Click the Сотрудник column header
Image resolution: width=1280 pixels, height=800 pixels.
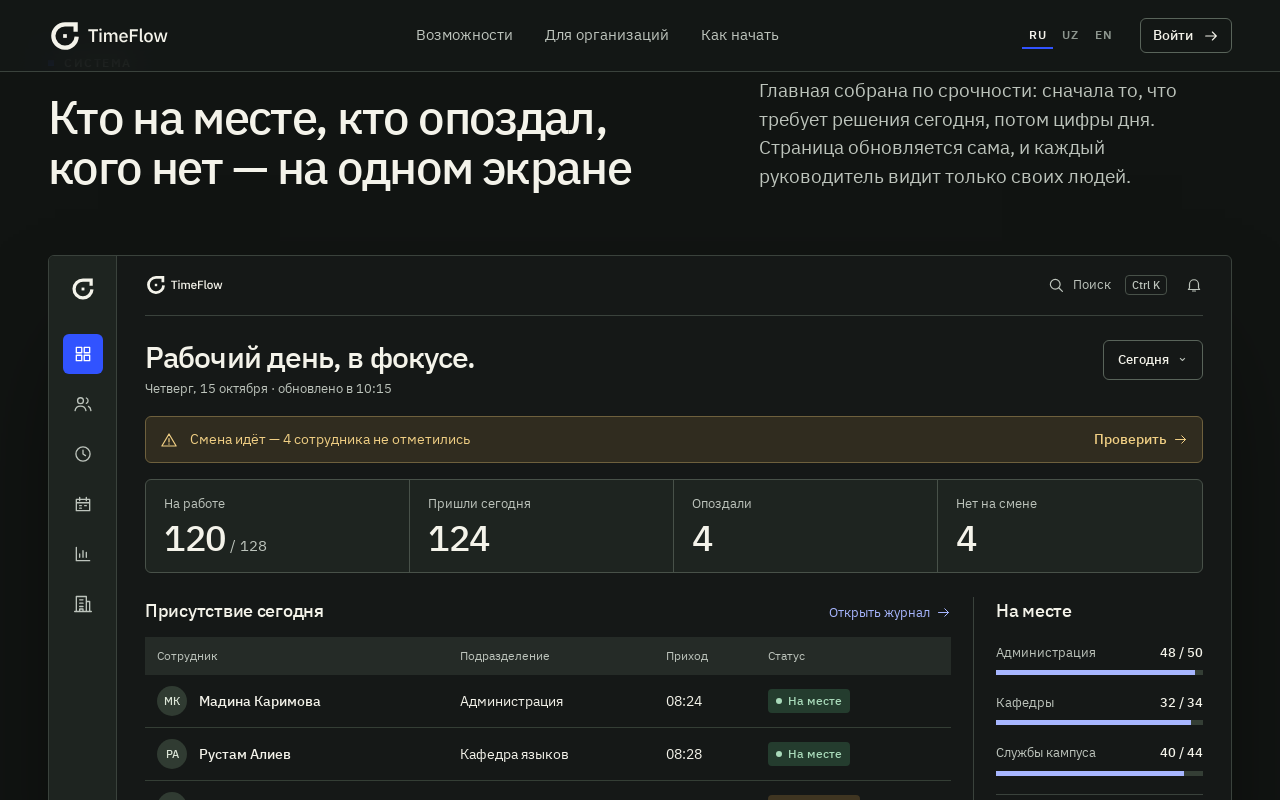187,656
